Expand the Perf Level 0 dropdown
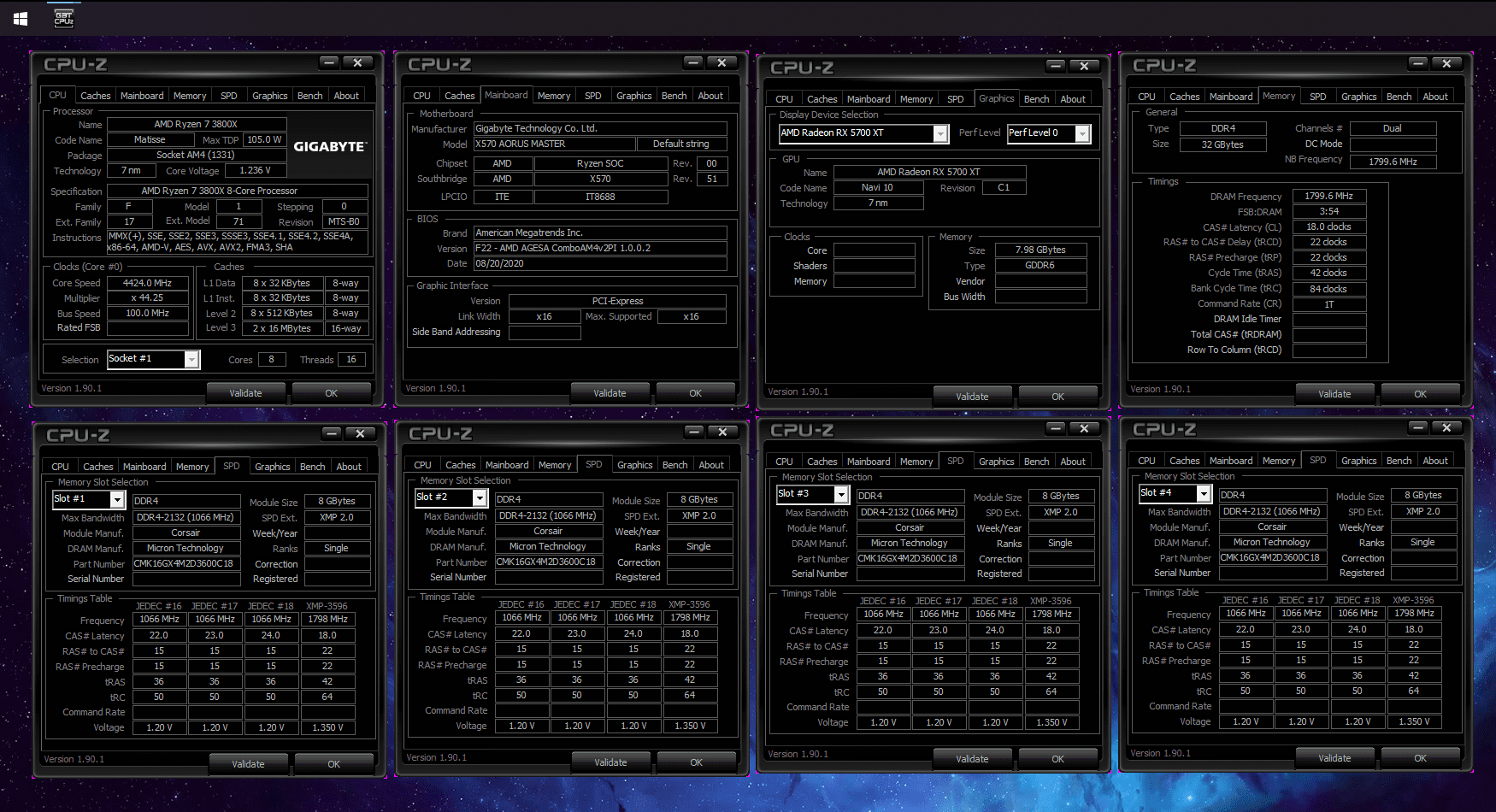Viewport: 1496px width, 812px height. pos(1082,133)
